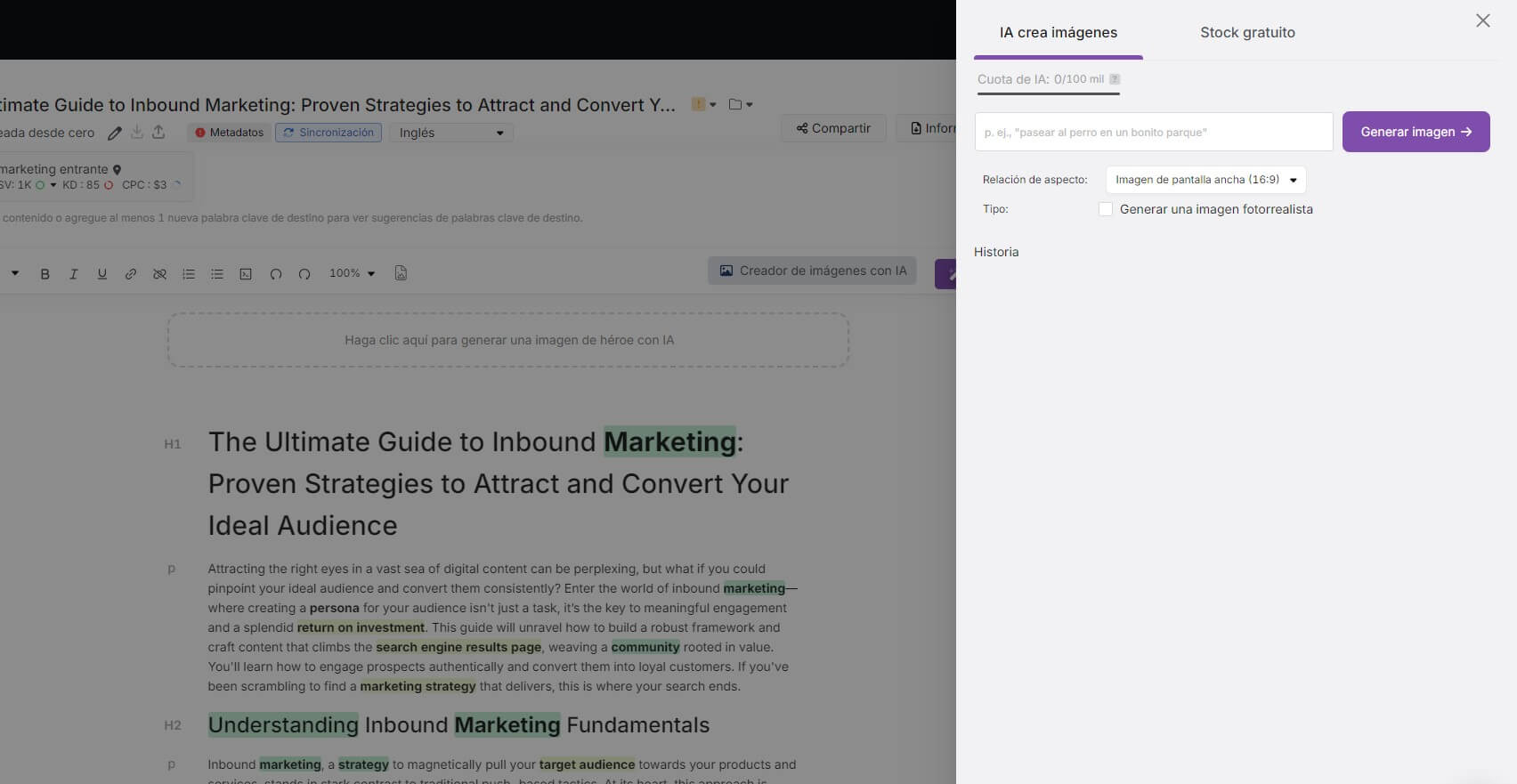
Task: Insert a bulleted list
Action: pyautogui.click(x=217, y=274)
